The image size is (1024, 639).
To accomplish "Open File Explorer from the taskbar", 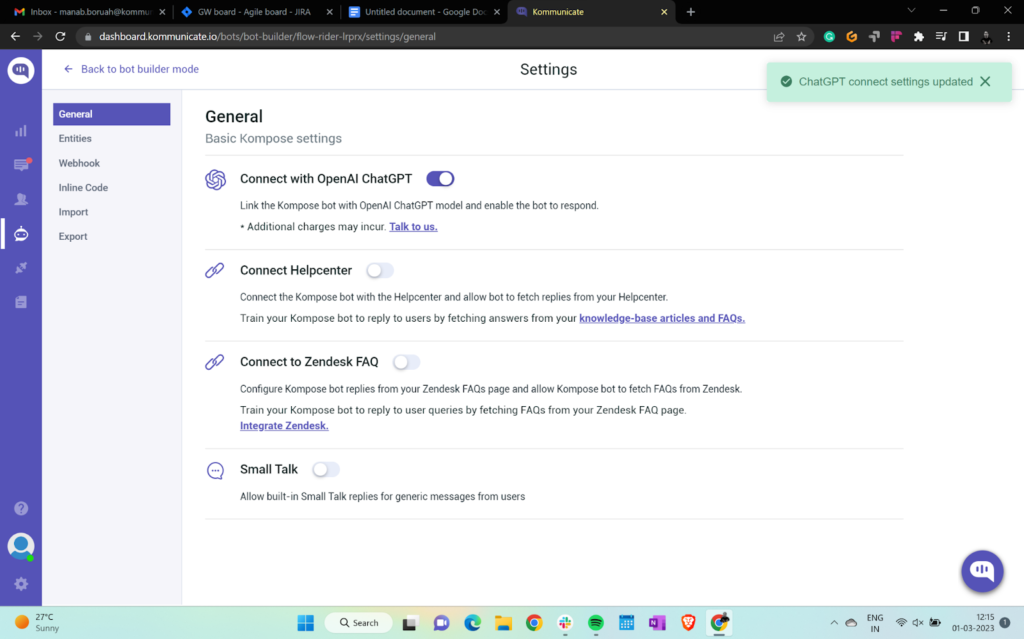I will (503, 623).
